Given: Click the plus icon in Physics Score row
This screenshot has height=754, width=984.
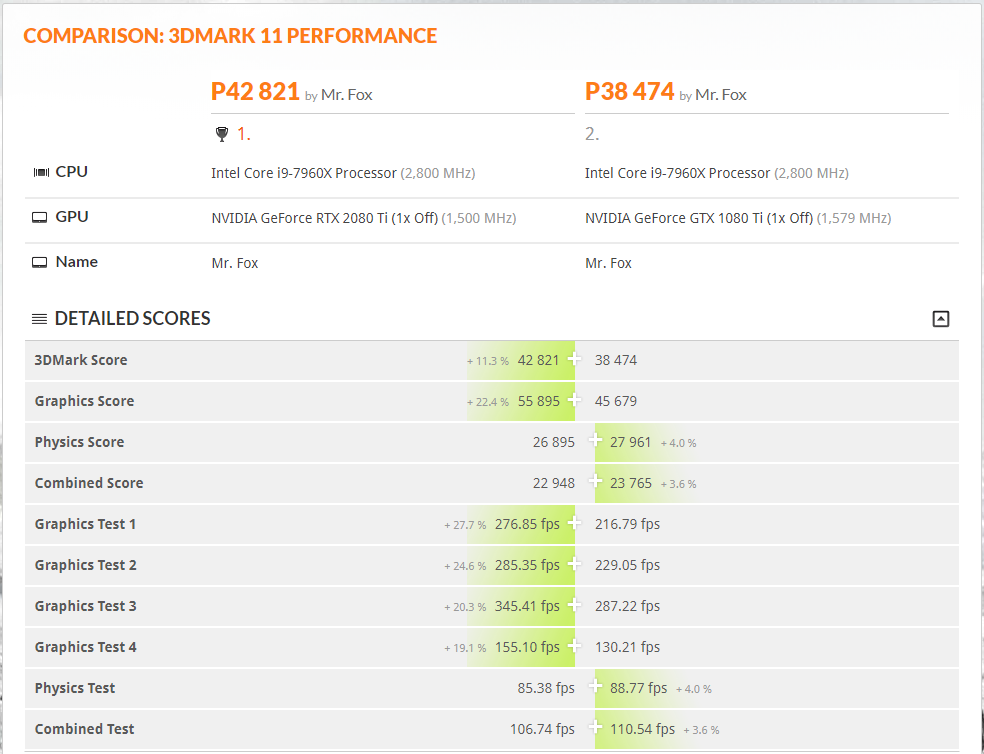Looking at the screenshot, I should [596, 441].
